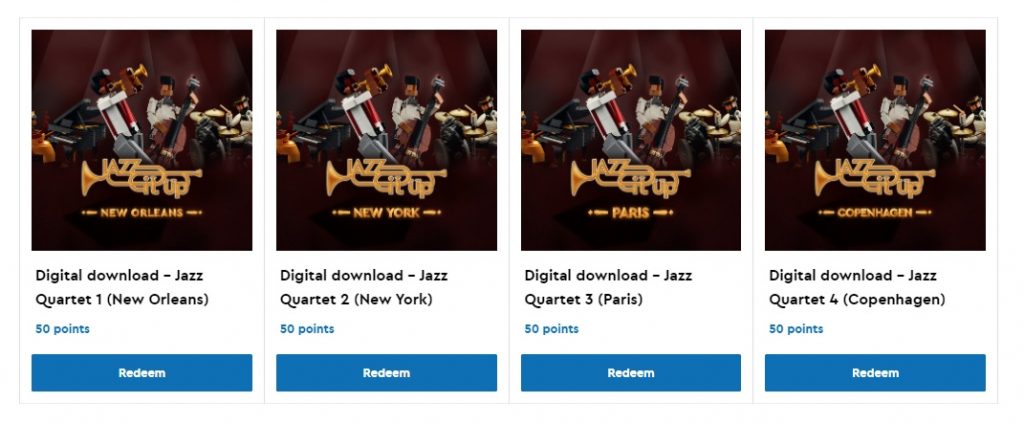Select 50 points label under Copenhagen item
Screen dimensions: 1024x425
click(x=796, y=329)
